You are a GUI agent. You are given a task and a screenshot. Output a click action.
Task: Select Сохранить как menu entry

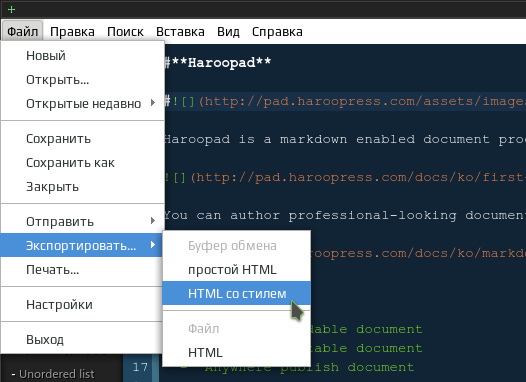pos(83,163)
